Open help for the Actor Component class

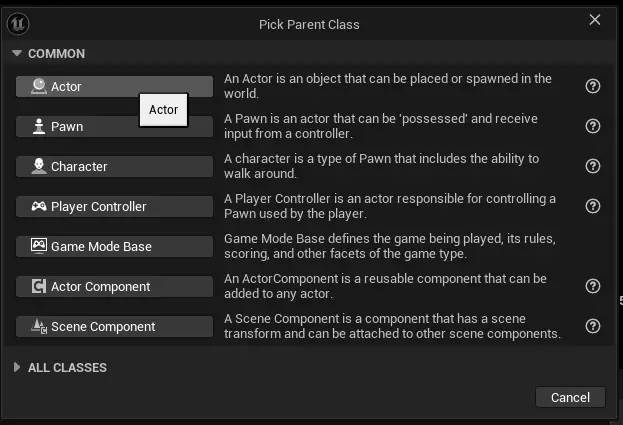[593, 286]
